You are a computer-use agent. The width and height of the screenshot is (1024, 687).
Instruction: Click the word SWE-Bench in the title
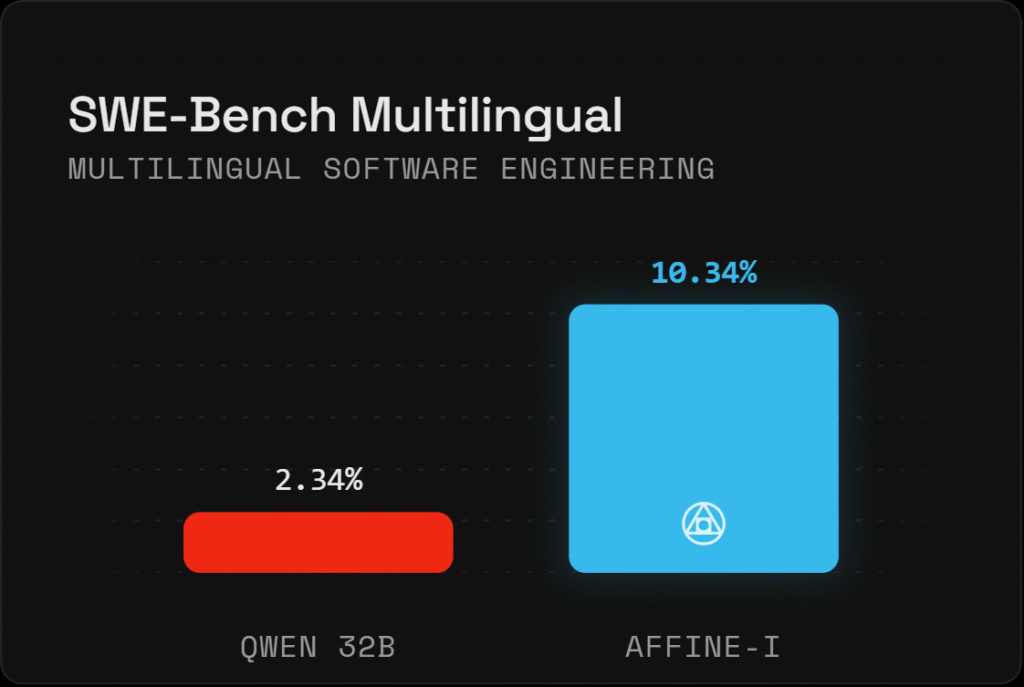click(203, 117)
